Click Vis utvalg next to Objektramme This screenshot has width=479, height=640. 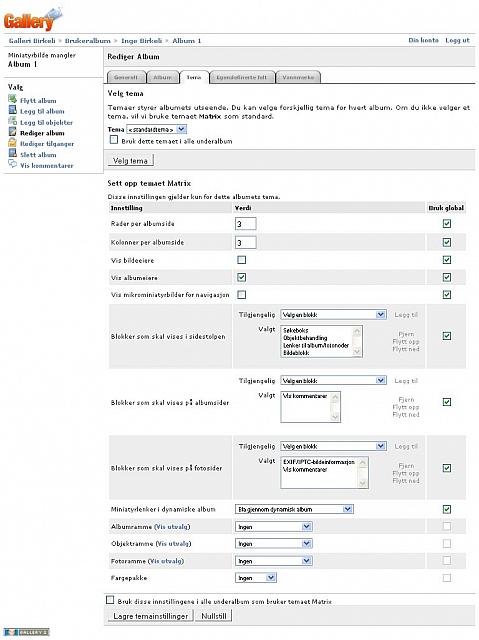click(x=173, y=544)
